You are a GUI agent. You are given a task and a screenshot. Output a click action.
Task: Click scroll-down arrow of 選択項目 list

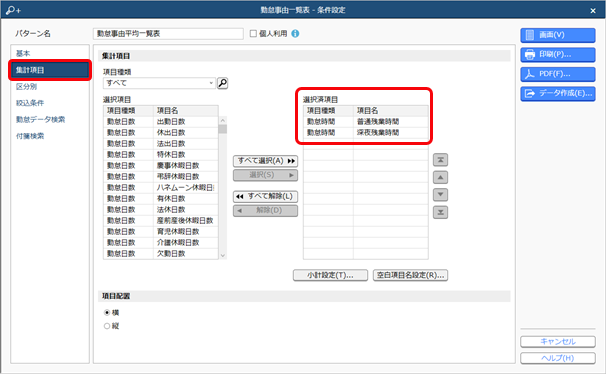(223, 255)
